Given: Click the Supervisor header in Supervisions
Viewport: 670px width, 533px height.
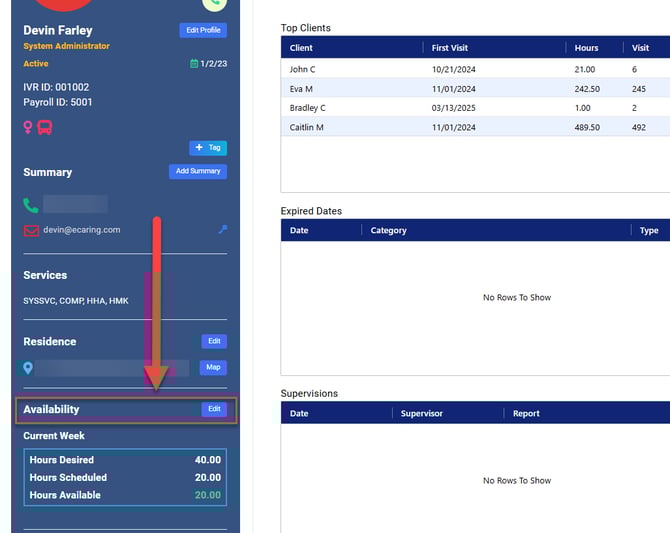Looking at the screenshot, I should tap(423, 413).
